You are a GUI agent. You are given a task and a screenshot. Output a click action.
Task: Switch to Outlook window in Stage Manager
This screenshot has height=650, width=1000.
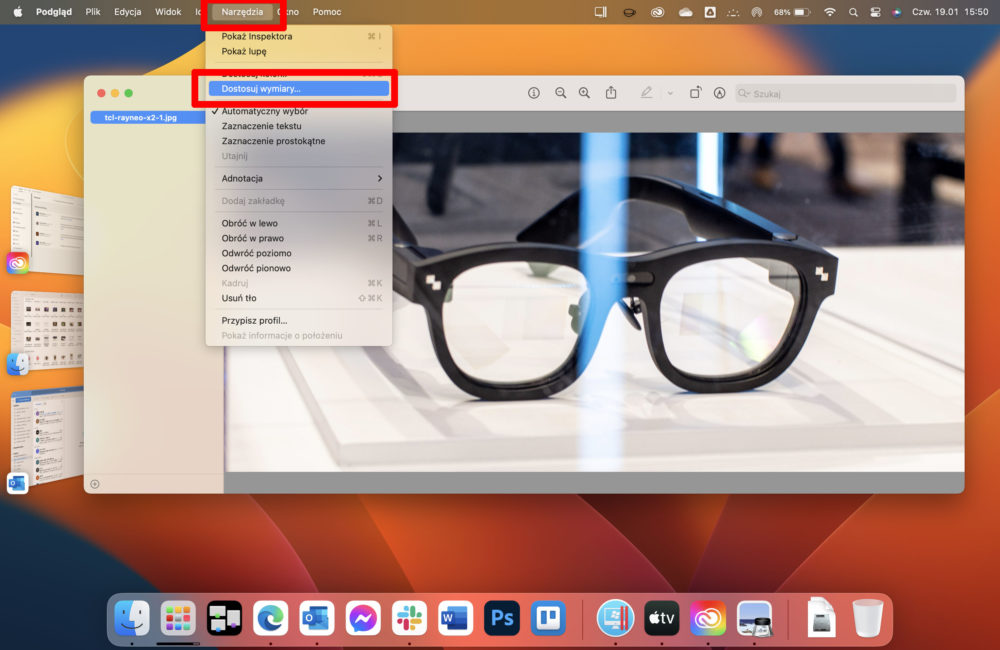[48, 437]
